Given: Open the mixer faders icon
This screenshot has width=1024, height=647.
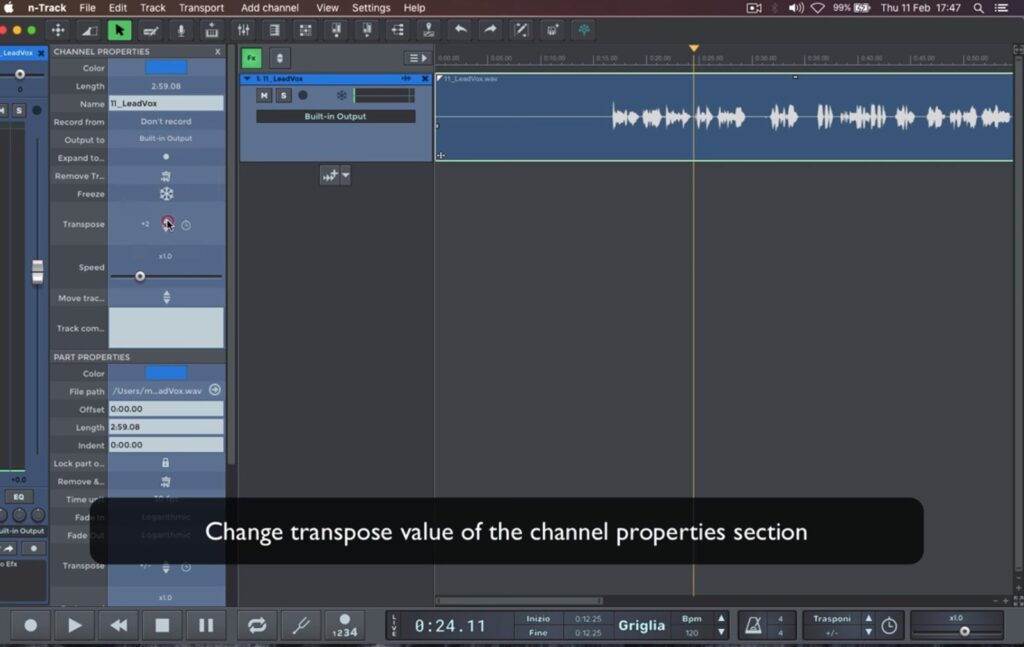Looking at the screenshot, I should pyautogui.click(x=244, y=30).
